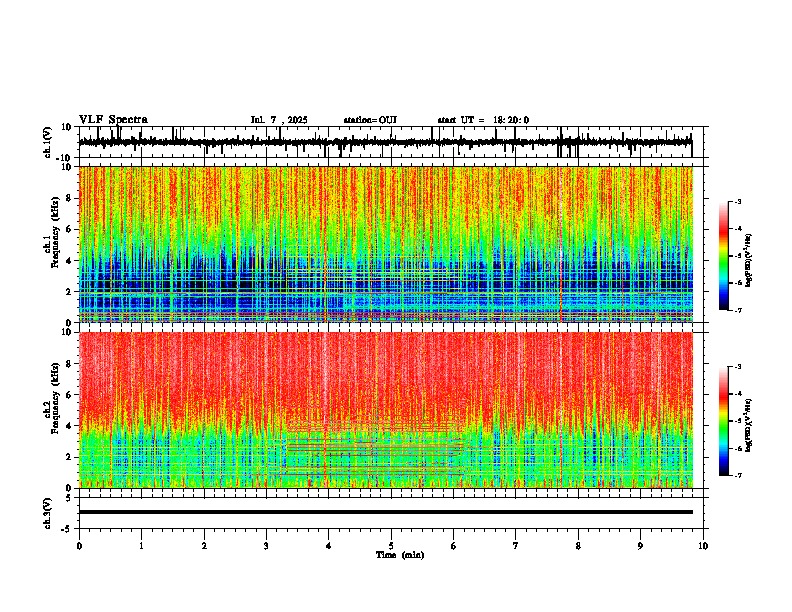Click the ch.1 color scale bar

point(723,256)
